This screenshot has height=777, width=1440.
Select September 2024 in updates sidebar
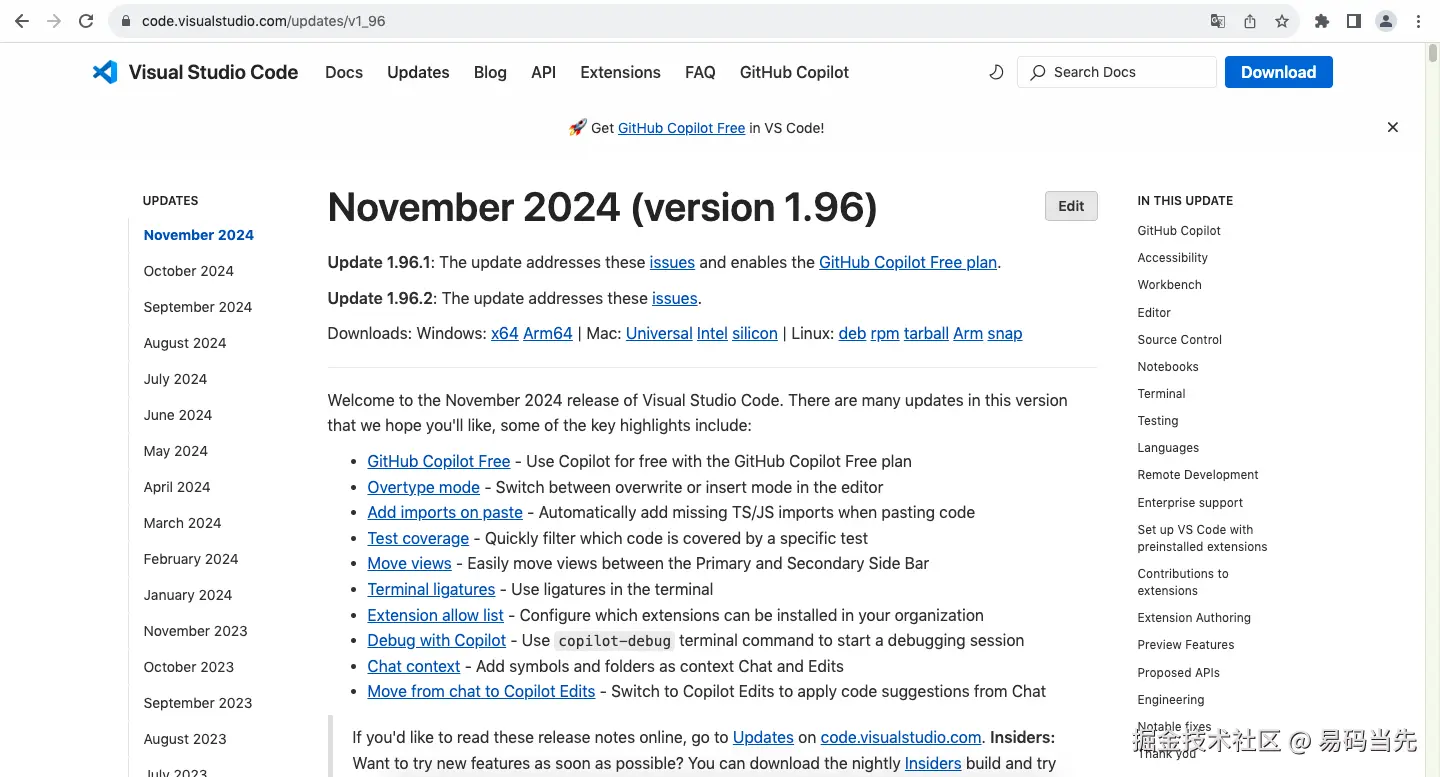pyautogui.click(x=198, y=307)
